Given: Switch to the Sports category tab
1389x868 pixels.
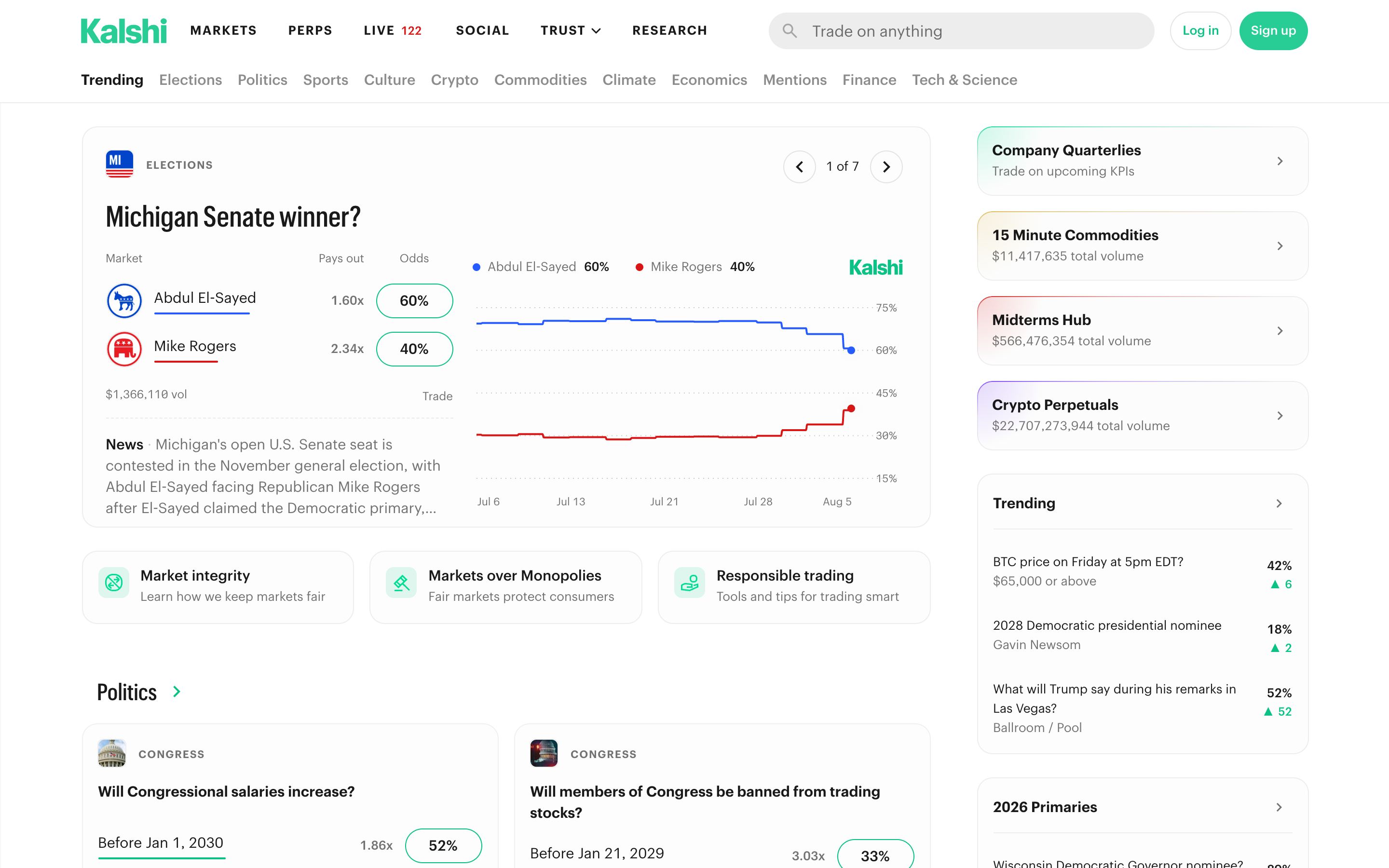Looking at the screenshot, I should (326, 80).
